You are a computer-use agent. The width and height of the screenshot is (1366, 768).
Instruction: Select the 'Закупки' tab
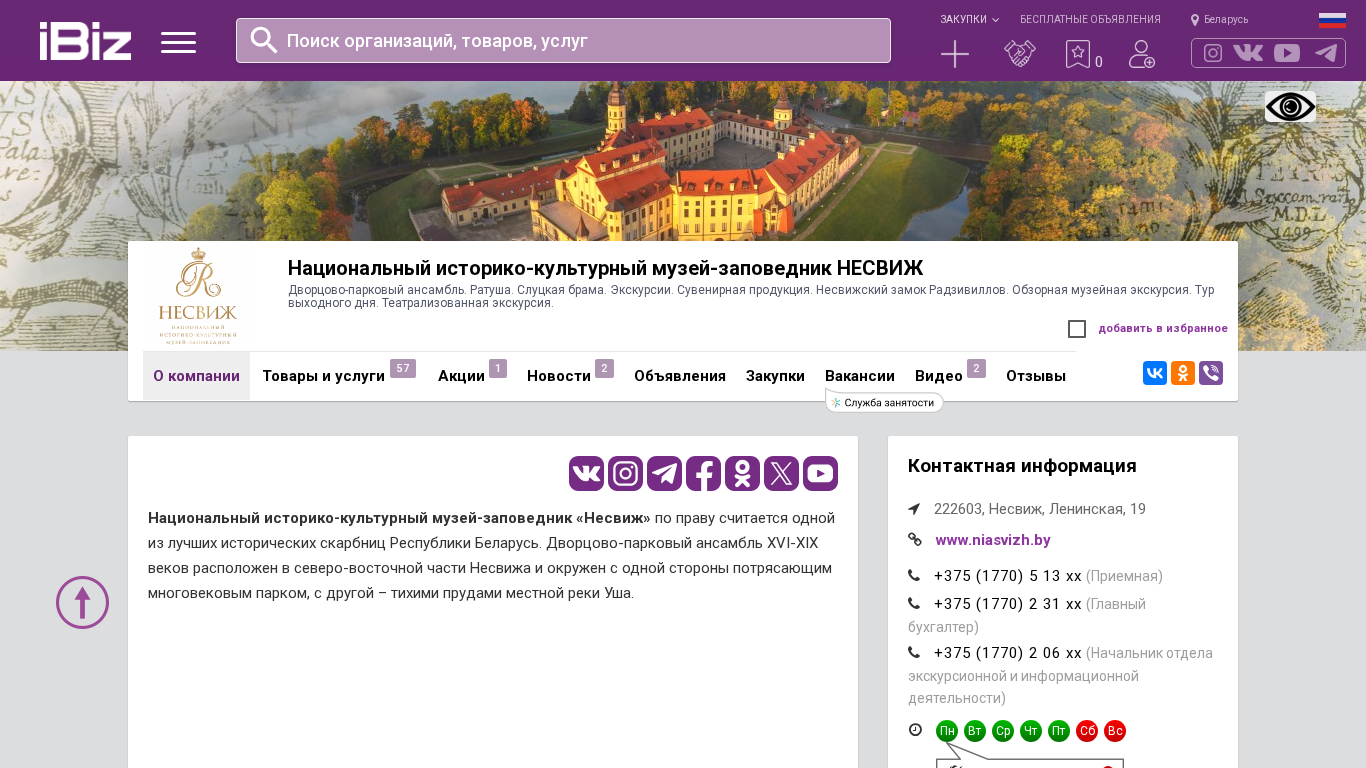tap(775, 376)
